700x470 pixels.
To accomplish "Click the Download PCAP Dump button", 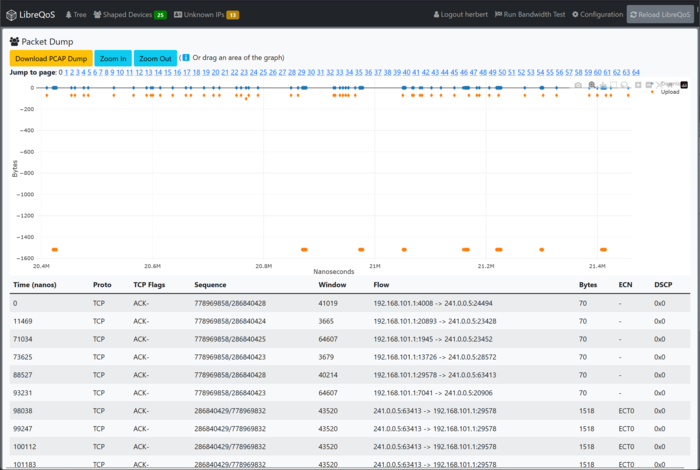I will 51,59.
